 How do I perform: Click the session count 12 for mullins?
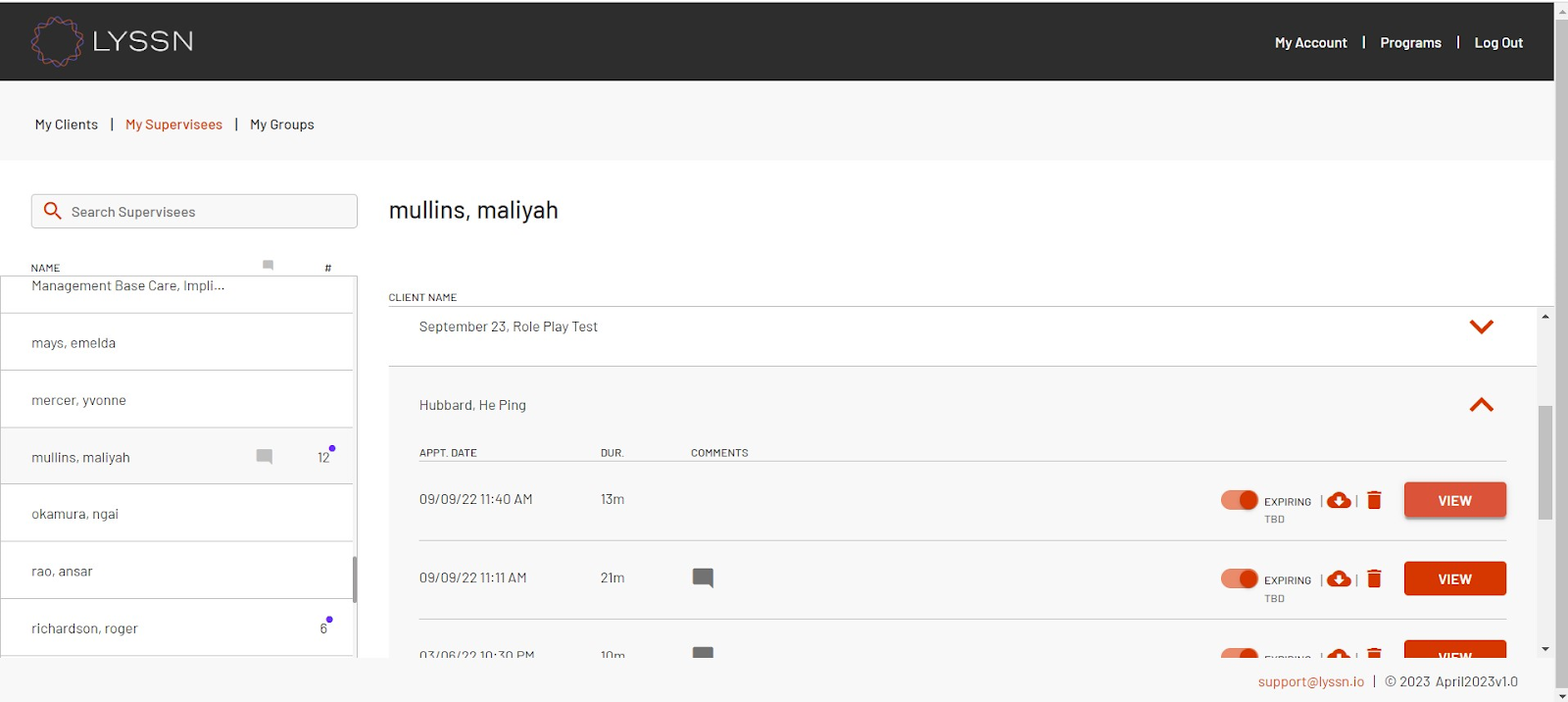pyautogui.click(x=323, y=458)
